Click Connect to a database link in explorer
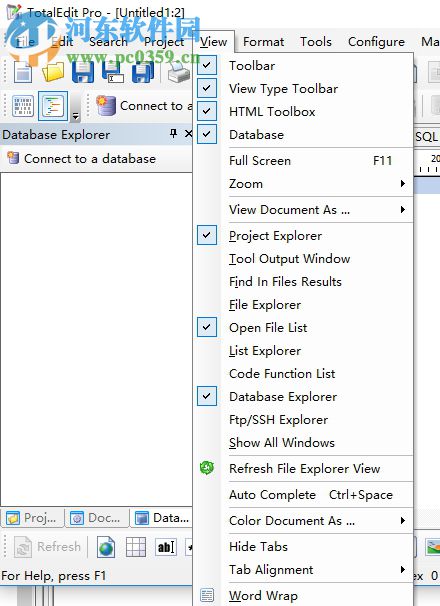 tap(82, 158)
